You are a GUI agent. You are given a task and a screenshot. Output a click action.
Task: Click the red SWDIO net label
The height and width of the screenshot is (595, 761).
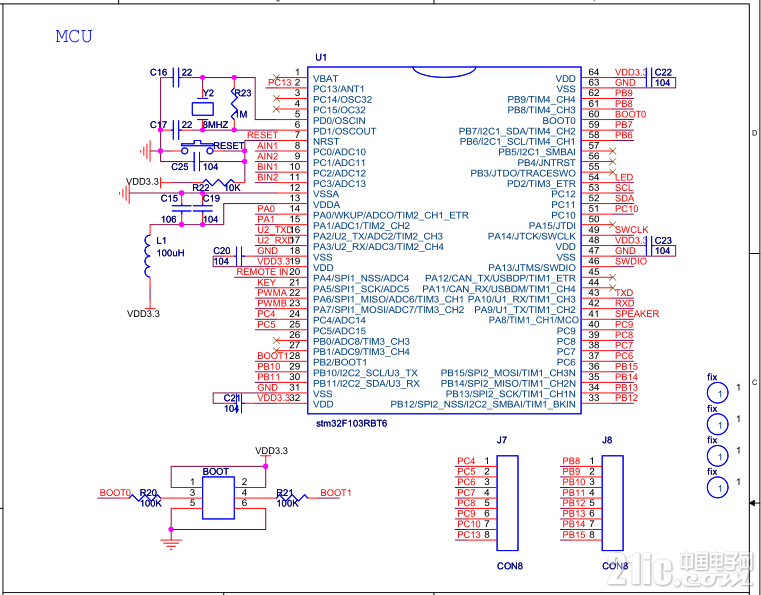[631, 261]
